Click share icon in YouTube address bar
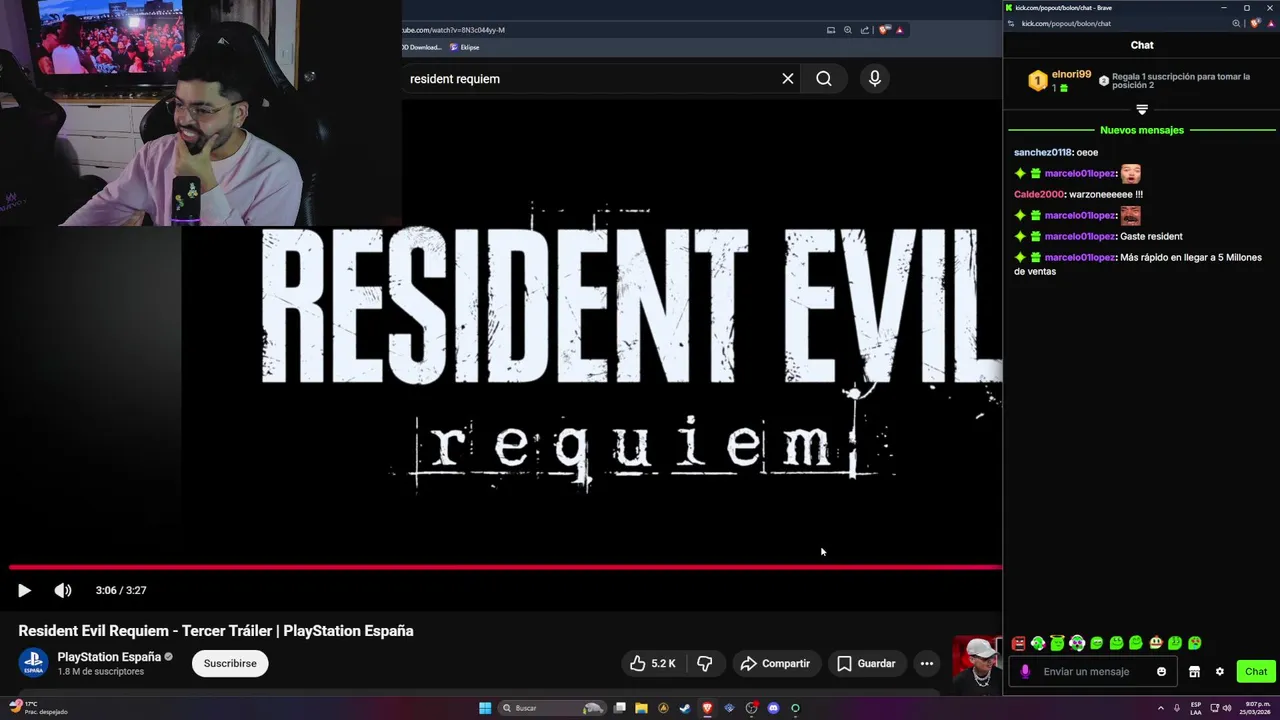This screenshot has height=720, width=1280. tap(864, 30)
